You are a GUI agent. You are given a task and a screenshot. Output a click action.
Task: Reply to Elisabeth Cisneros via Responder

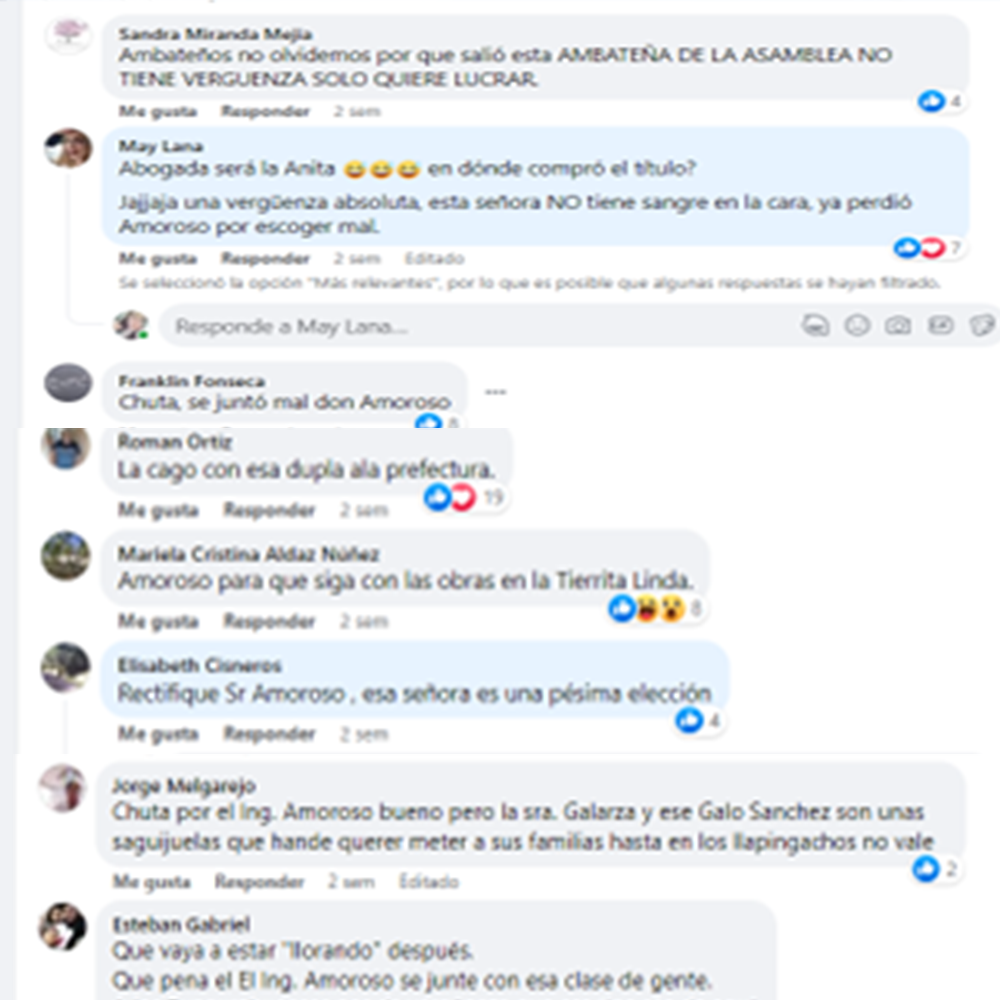coord(269,734)
